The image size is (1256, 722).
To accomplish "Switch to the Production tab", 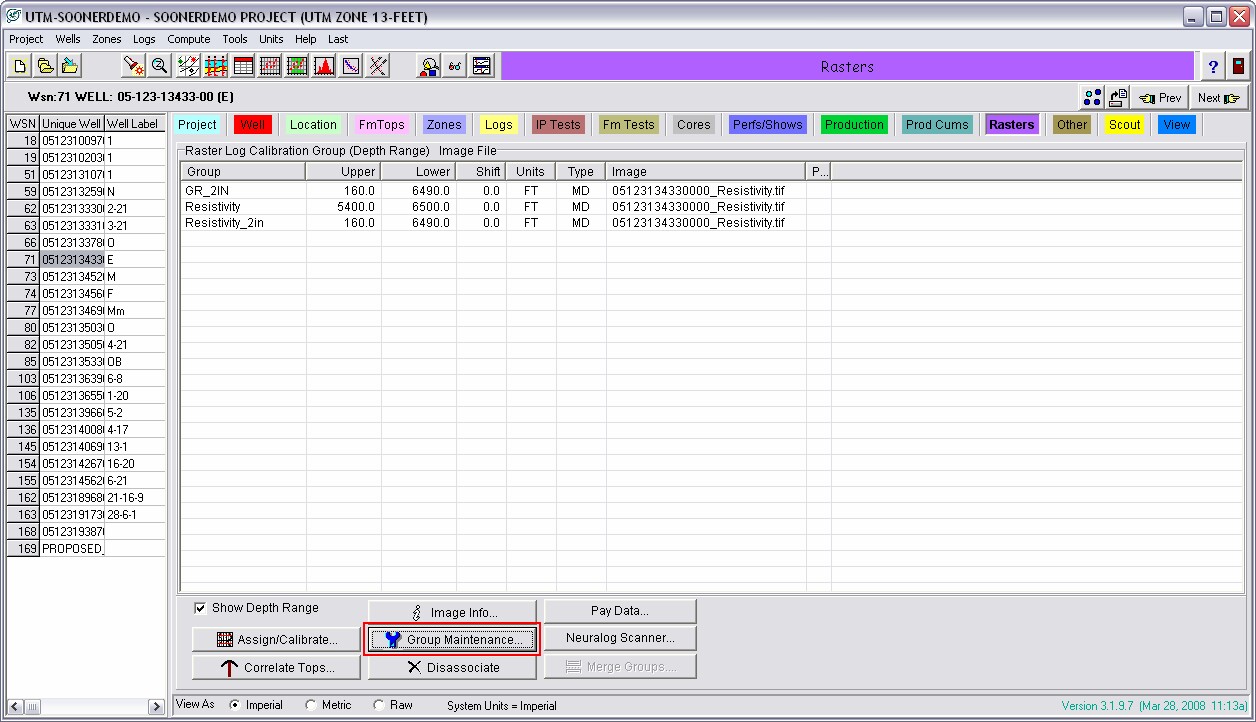I will click(x=853, y=125).
